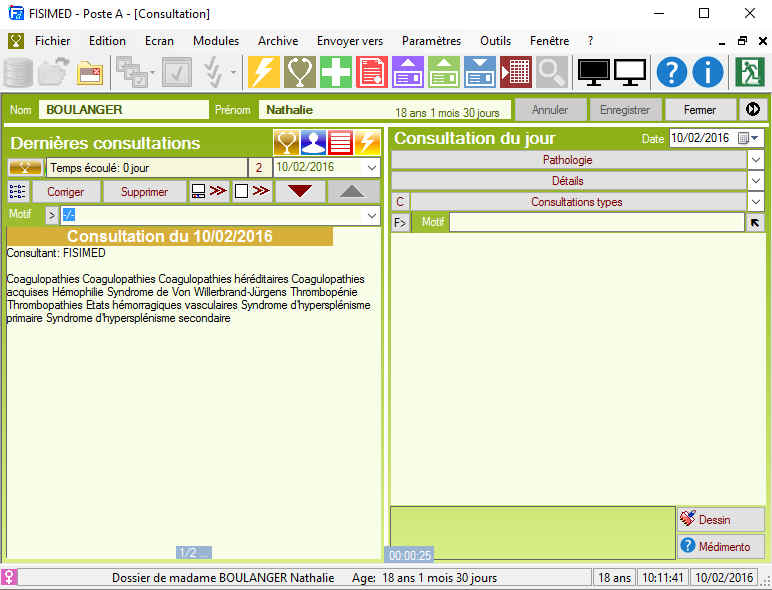Toggle the list view icon beside Corriger
Screen dimensions: 772x590
(x=18, y=191)
